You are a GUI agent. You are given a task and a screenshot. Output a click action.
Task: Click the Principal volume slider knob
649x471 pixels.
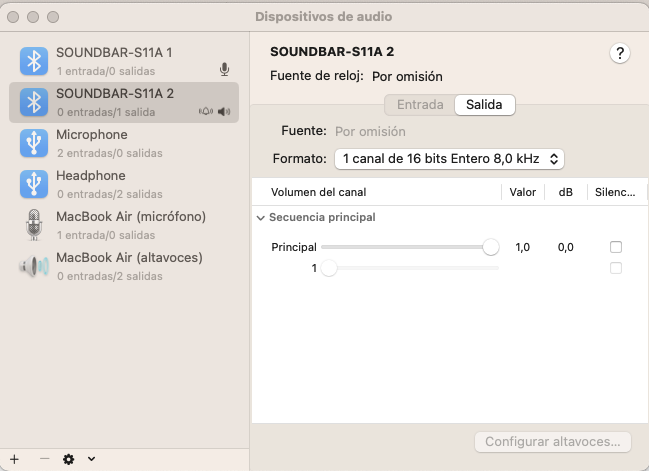point(491,247)
